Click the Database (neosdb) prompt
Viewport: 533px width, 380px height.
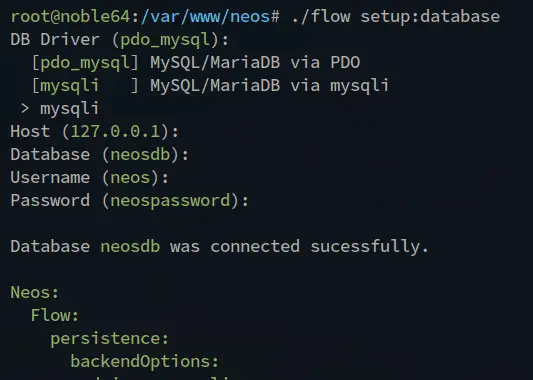pyautogui.click(x=100, y=155)
